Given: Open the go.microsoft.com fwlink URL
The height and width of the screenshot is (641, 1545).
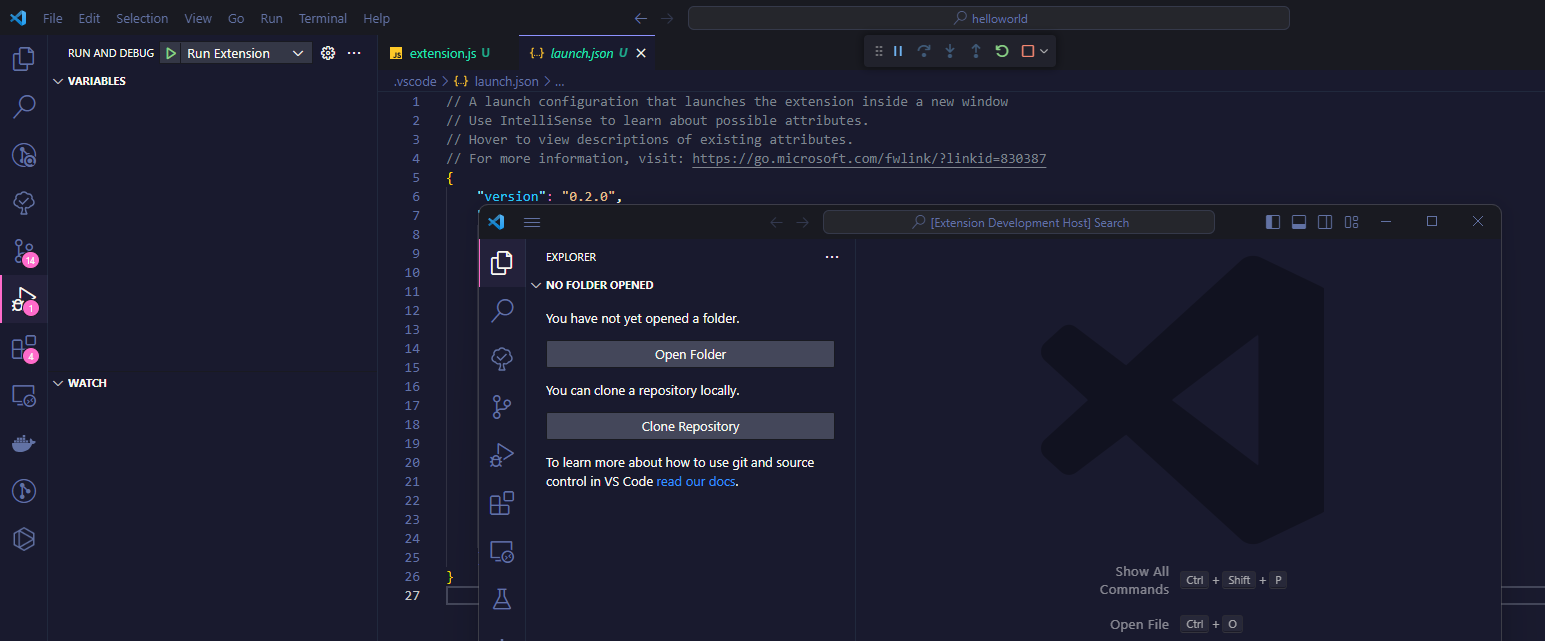Looking at the screenshot, I should point(869,158).
